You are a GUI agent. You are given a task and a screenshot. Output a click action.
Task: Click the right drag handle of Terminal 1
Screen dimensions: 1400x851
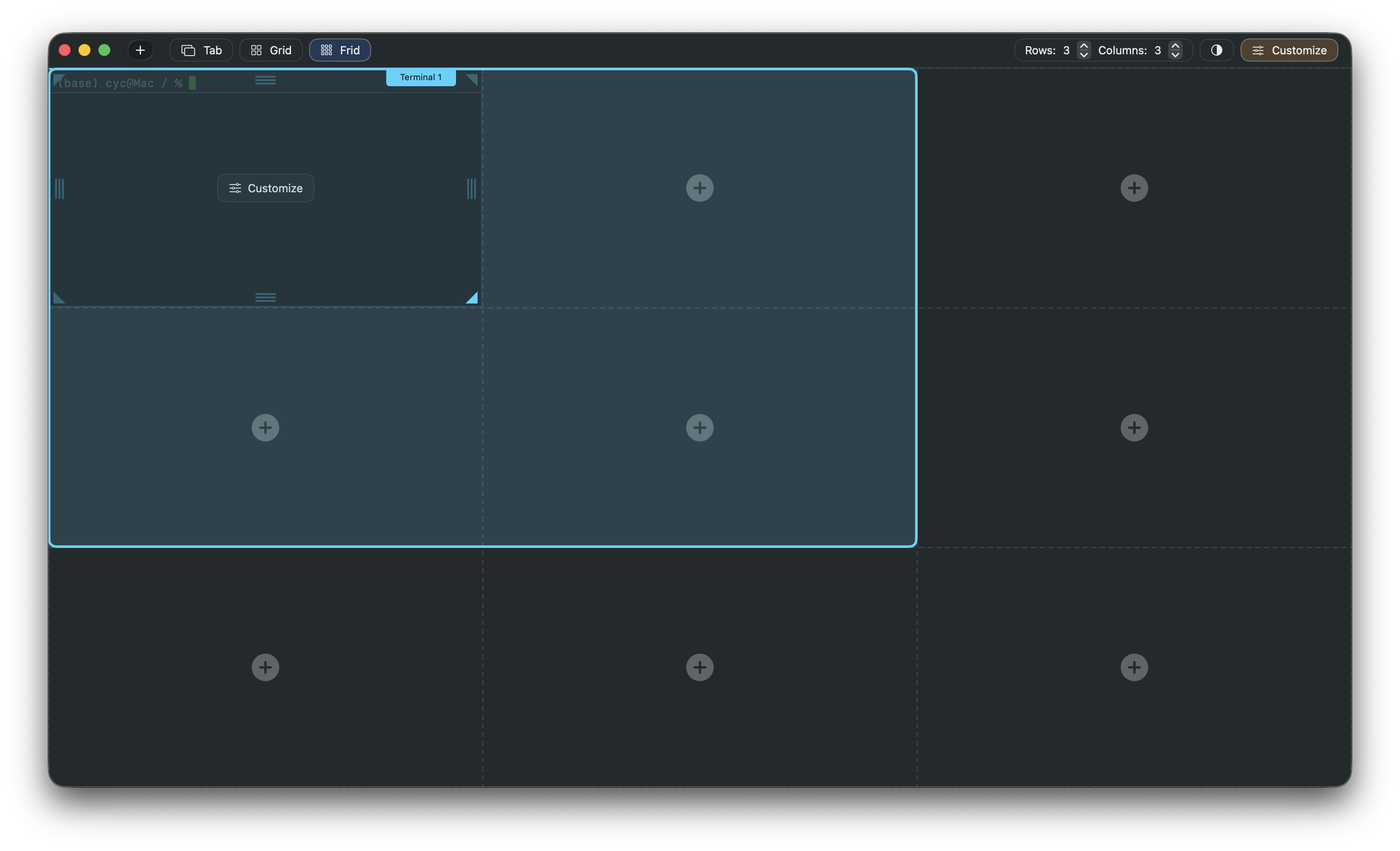471,188
